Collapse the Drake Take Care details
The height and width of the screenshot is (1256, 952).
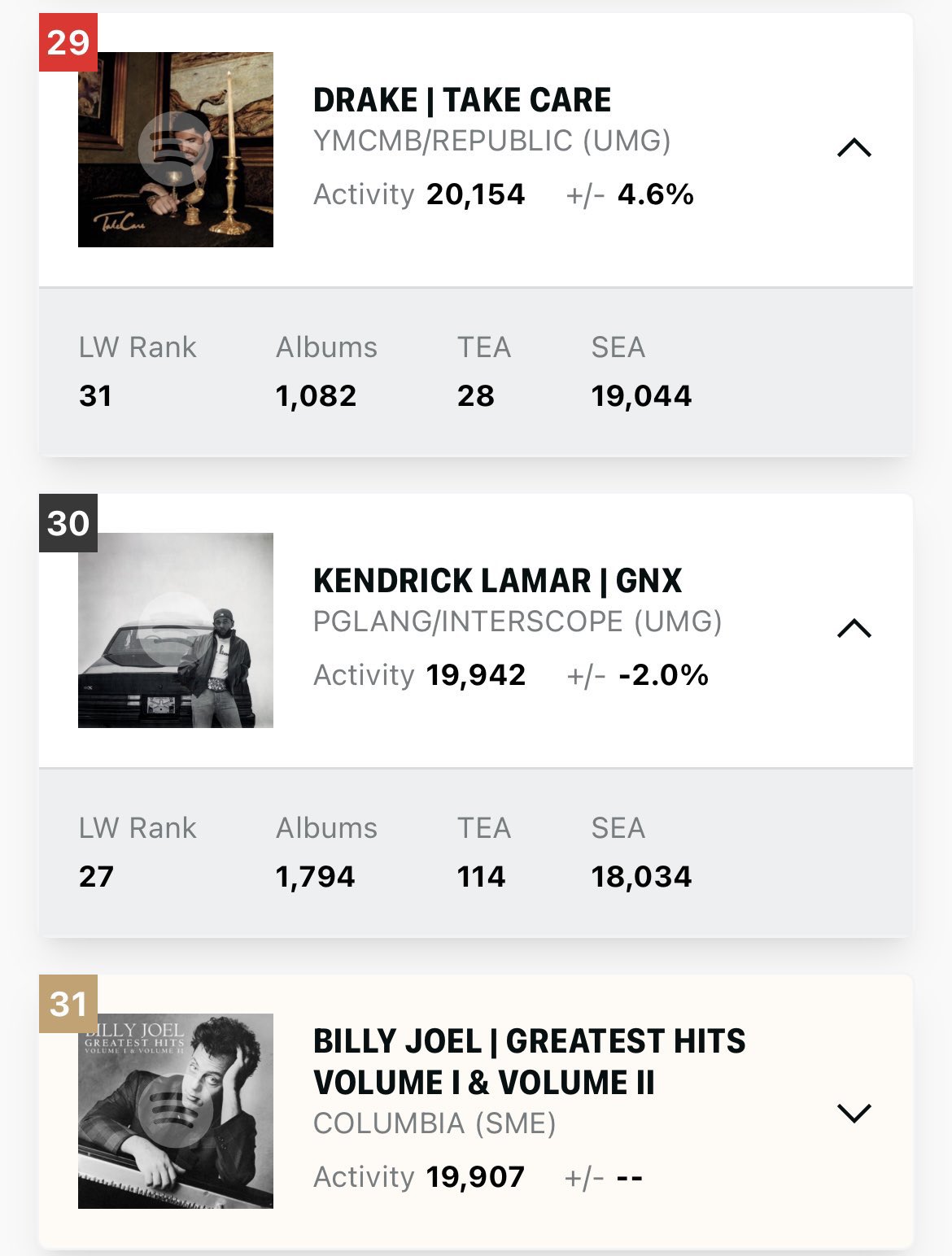[854, 148]
